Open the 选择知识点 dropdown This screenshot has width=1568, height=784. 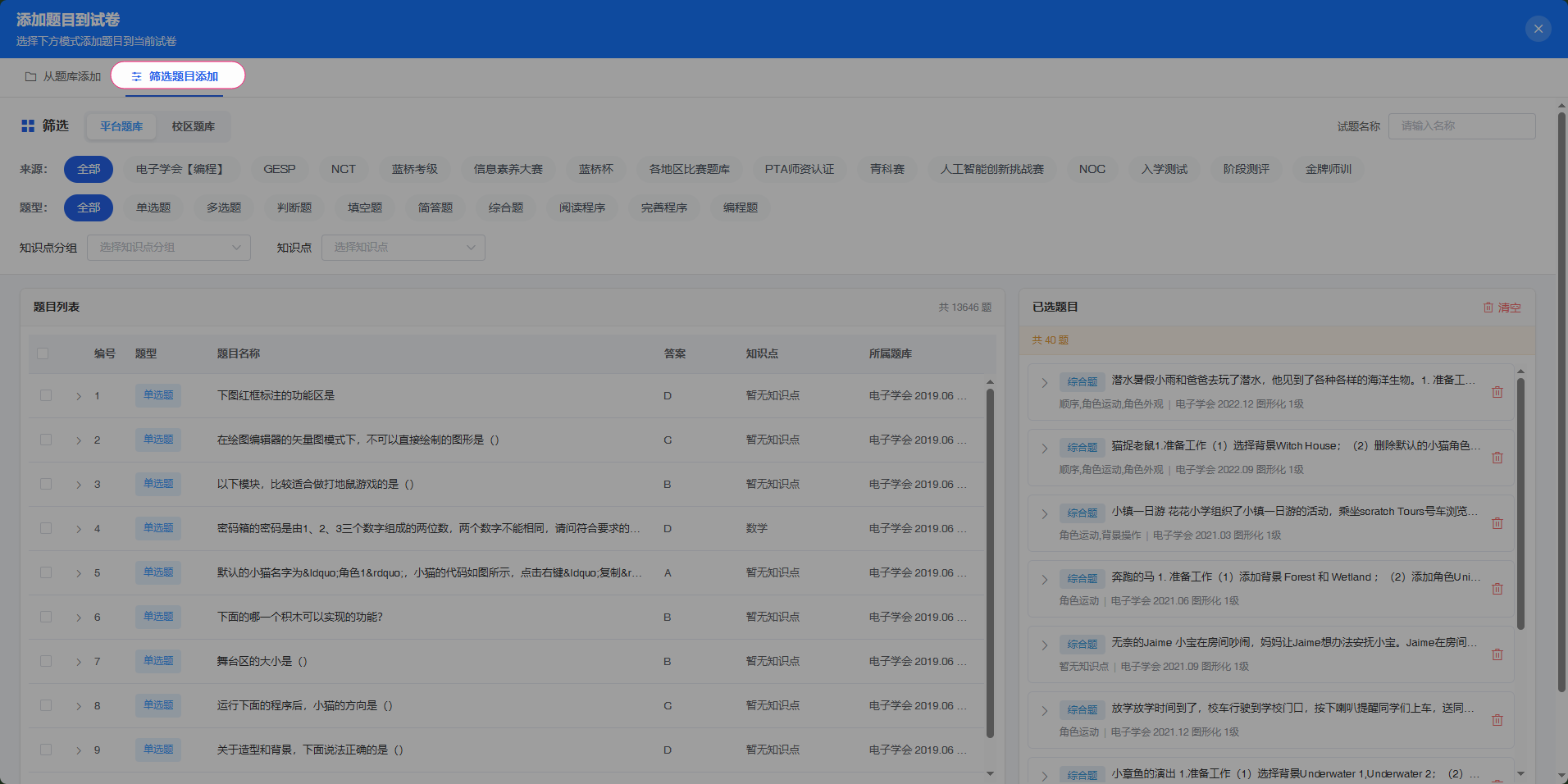403,247
